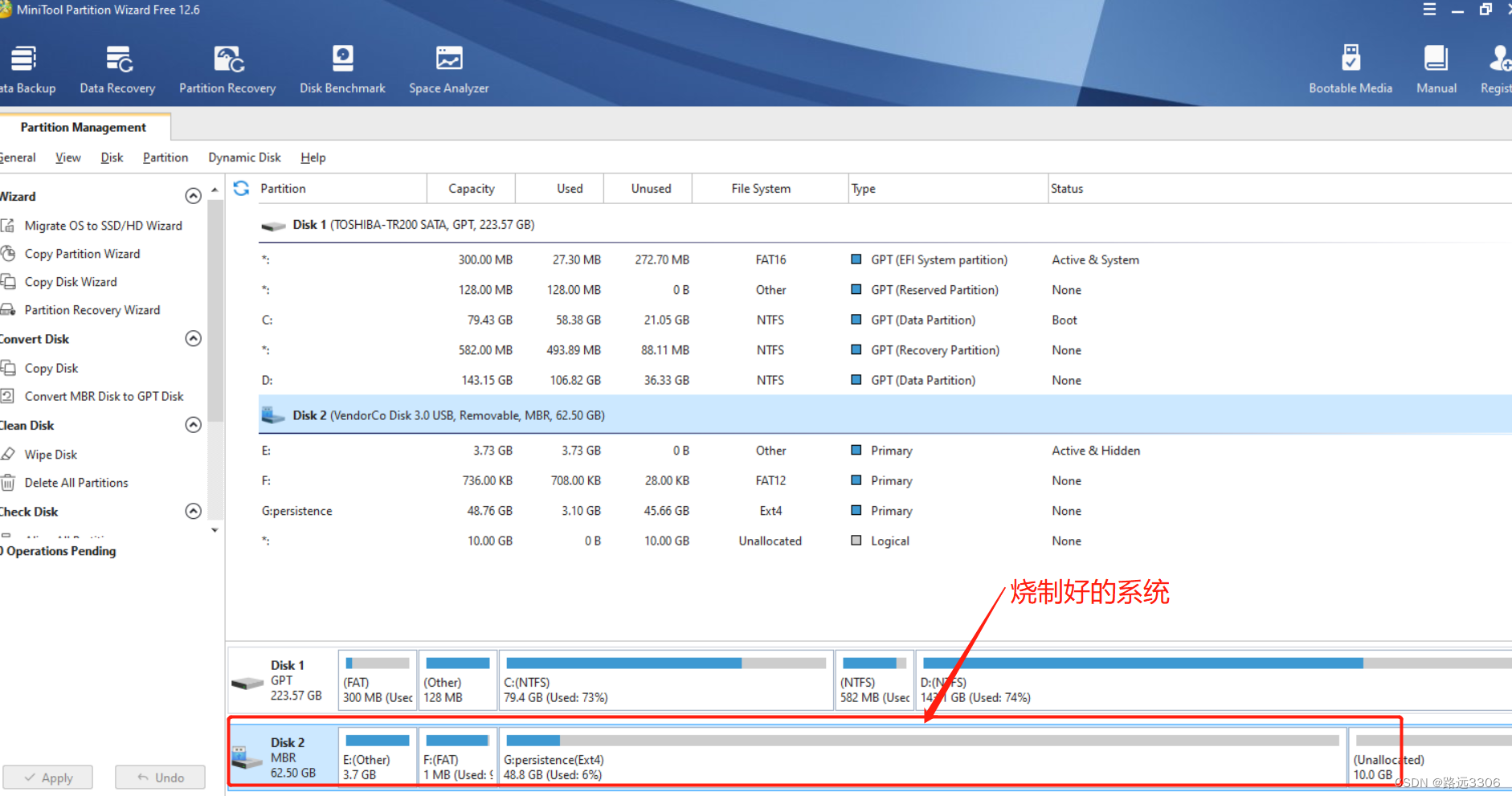Screen dimensions: 1512x796
Task: Open the Manual
Action: (x=1436, y=70)
